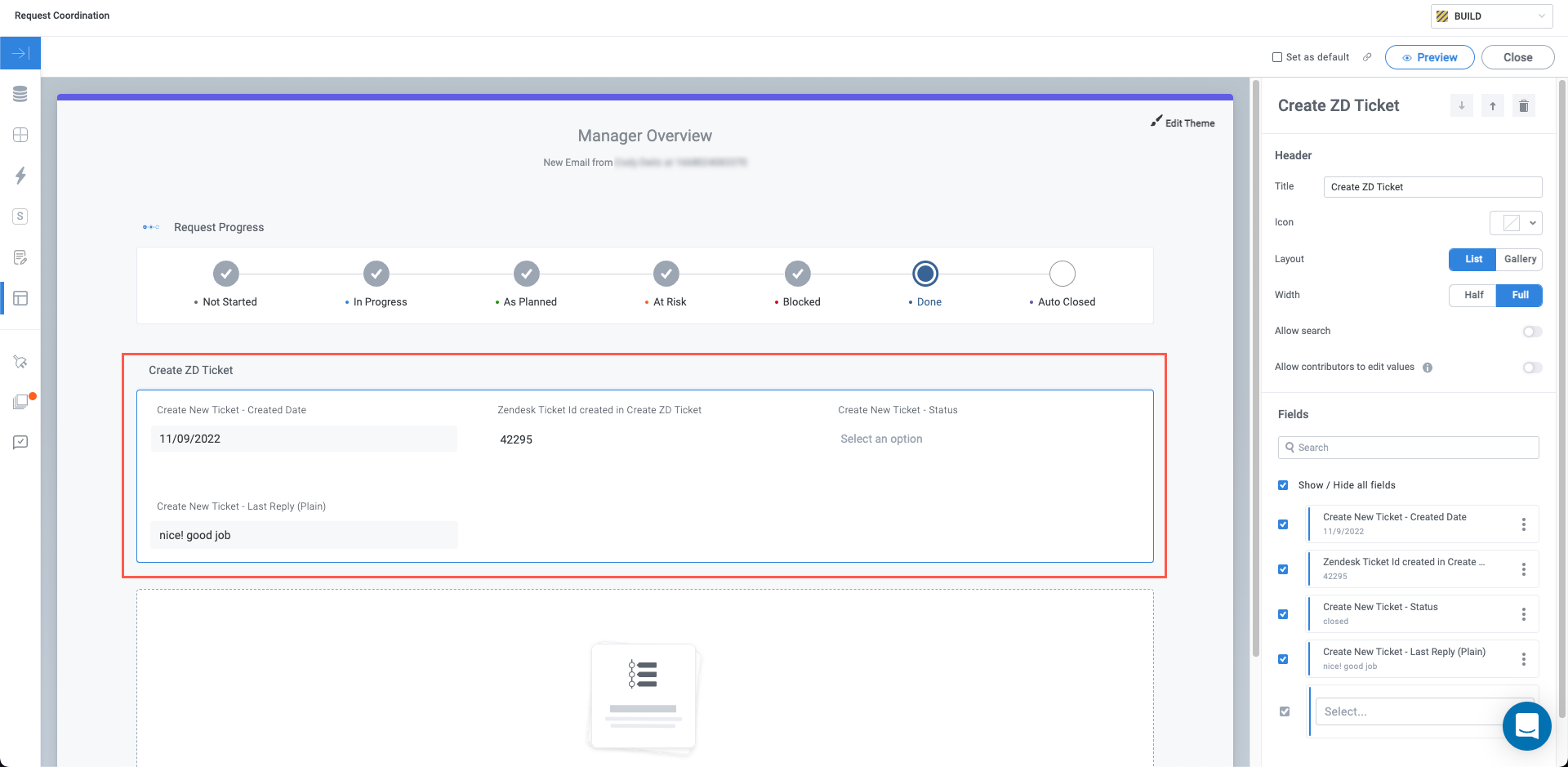The image size is (1568, 767).
Task: Expand the sidebar with arrow button
Action: click(x=20, y=53)
